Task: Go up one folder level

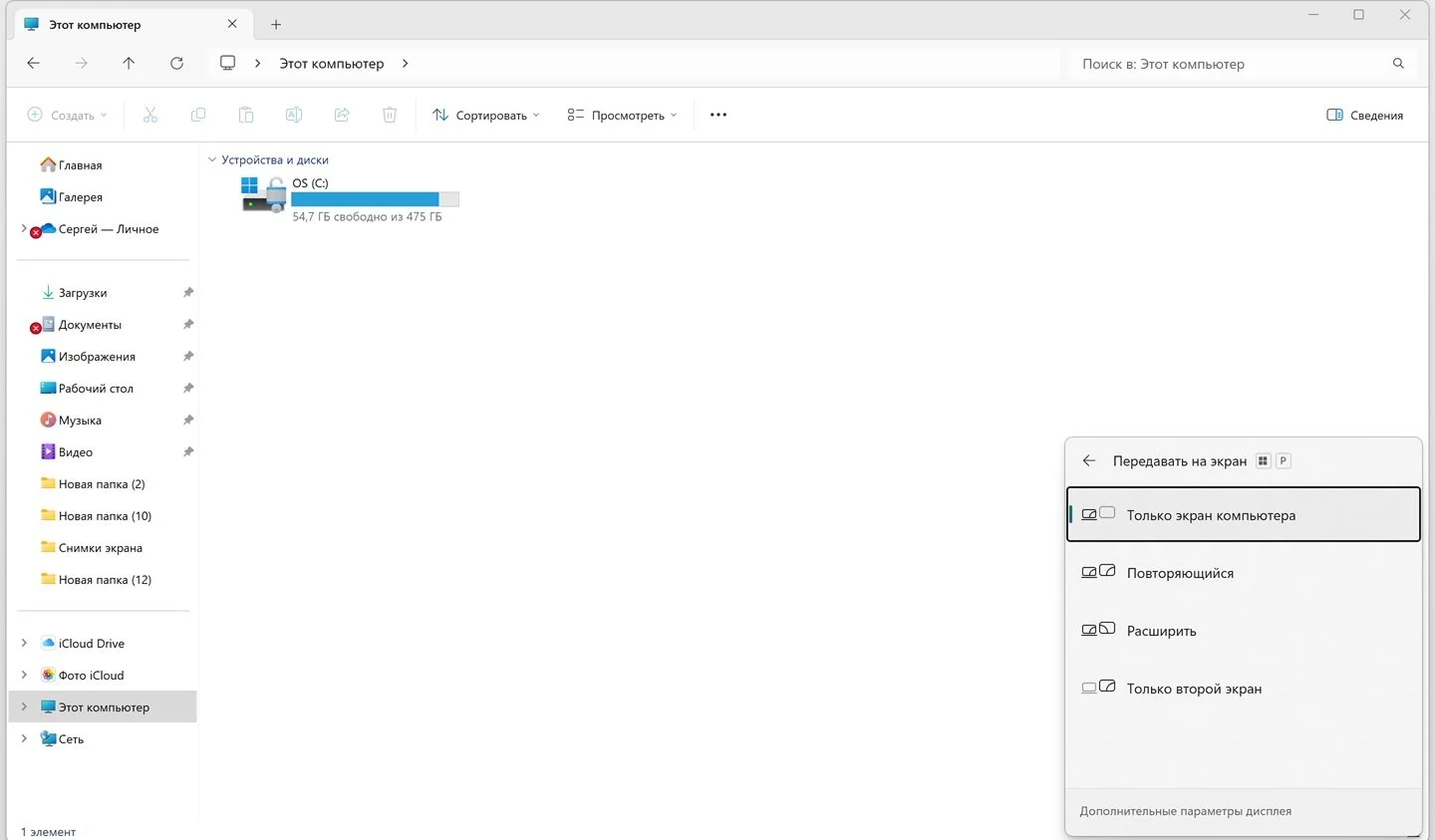Action: (x=129, y=63)
